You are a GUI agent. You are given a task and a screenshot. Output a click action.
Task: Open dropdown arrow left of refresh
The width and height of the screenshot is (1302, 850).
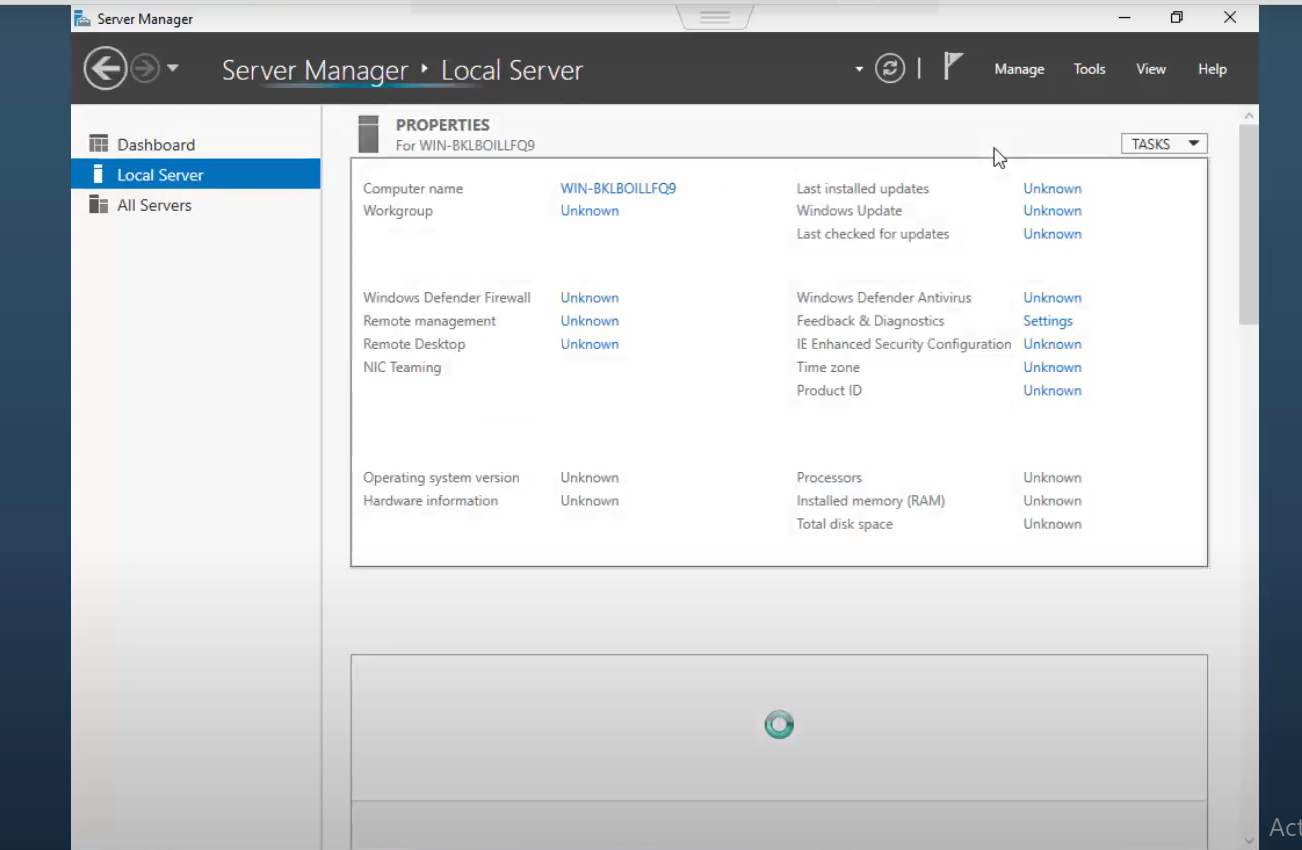[x=859, y=70]
